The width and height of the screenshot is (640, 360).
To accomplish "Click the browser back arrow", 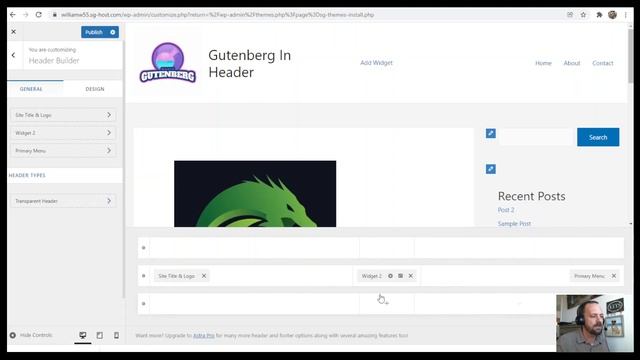I will point(13,15).
